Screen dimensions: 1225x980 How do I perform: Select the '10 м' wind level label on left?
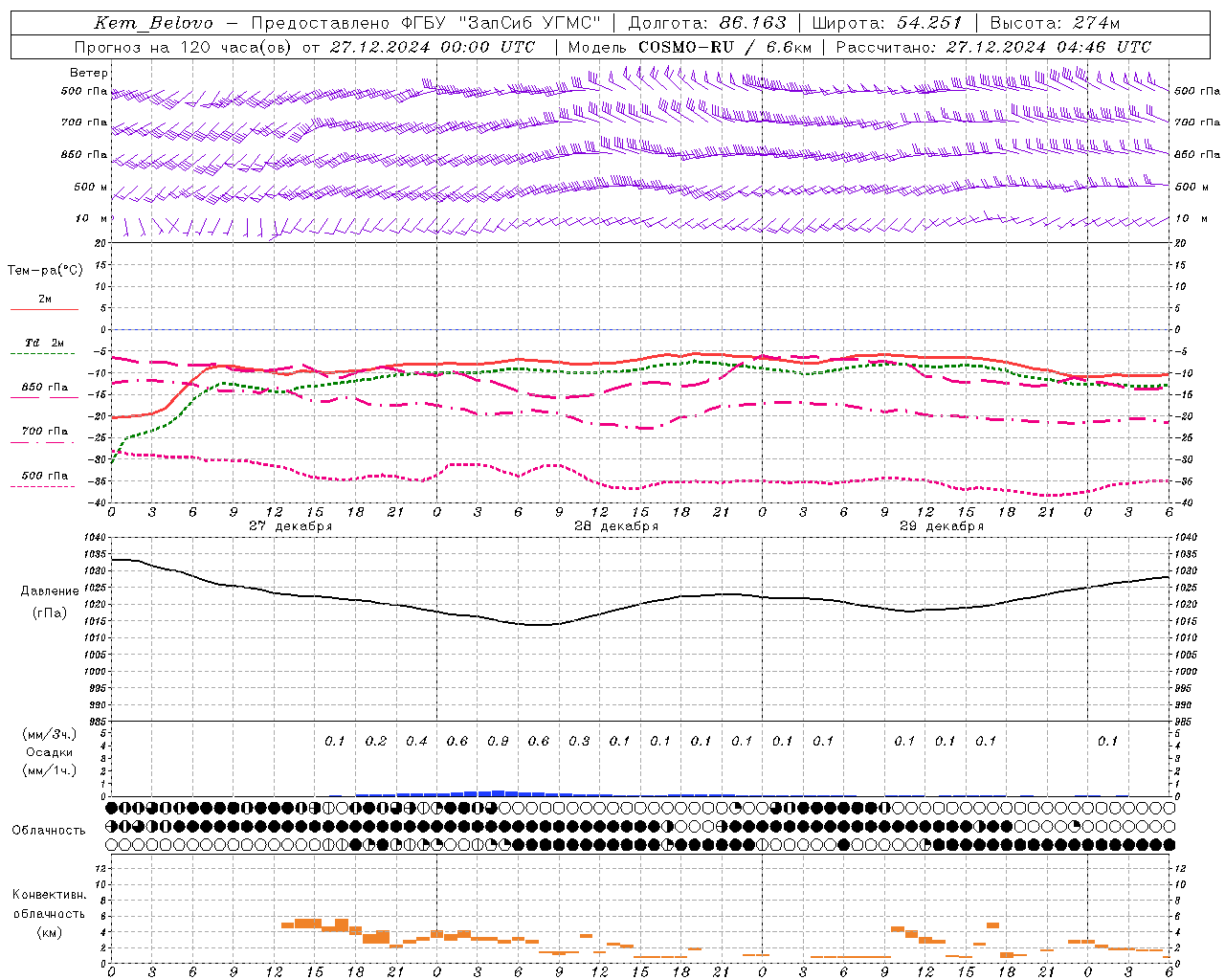click(x=92, y=218)
